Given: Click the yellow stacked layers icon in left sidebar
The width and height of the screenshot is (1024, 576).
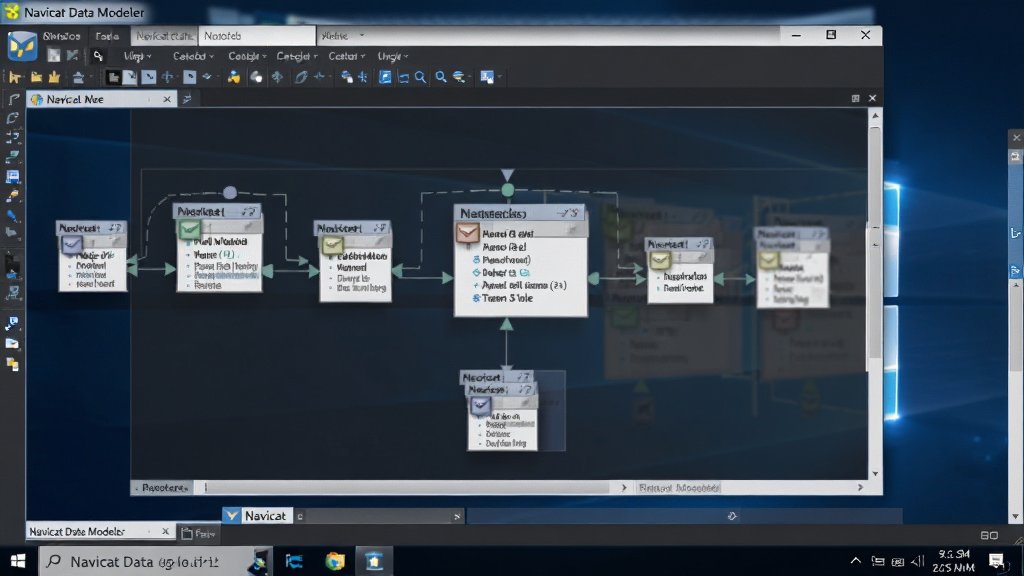Looking at the screenshot, I should click(12, 364).
